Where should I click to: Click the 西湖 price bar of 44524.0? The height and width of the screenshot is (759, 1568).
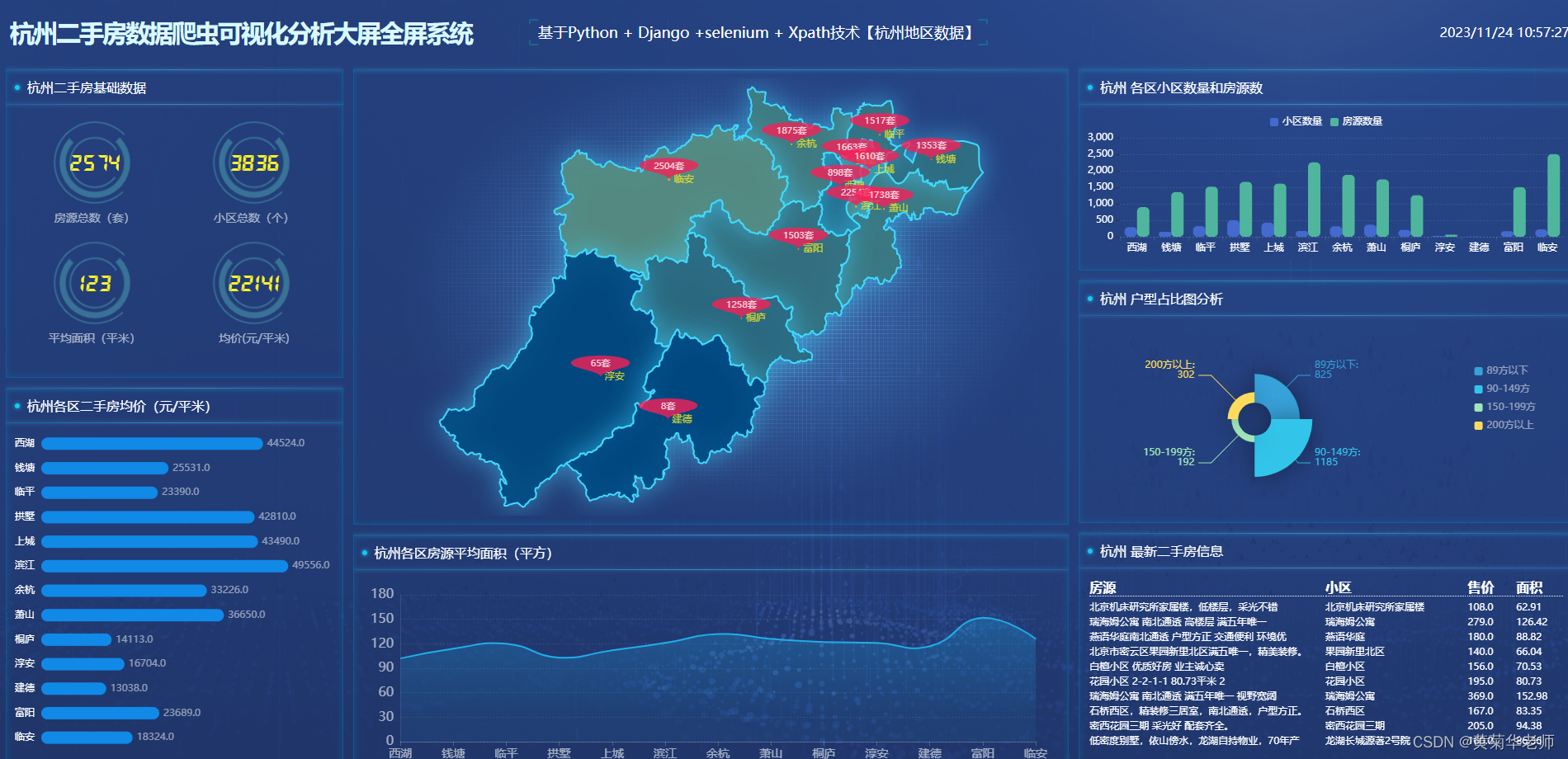tap(152, 443)
